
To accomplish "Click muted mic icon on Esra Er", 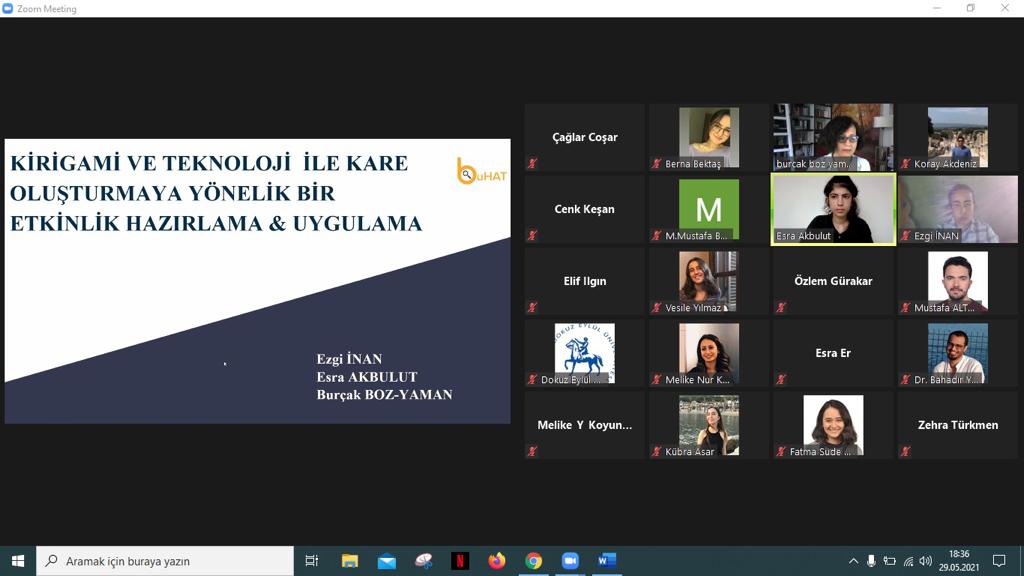I will [x=781, y=379].
